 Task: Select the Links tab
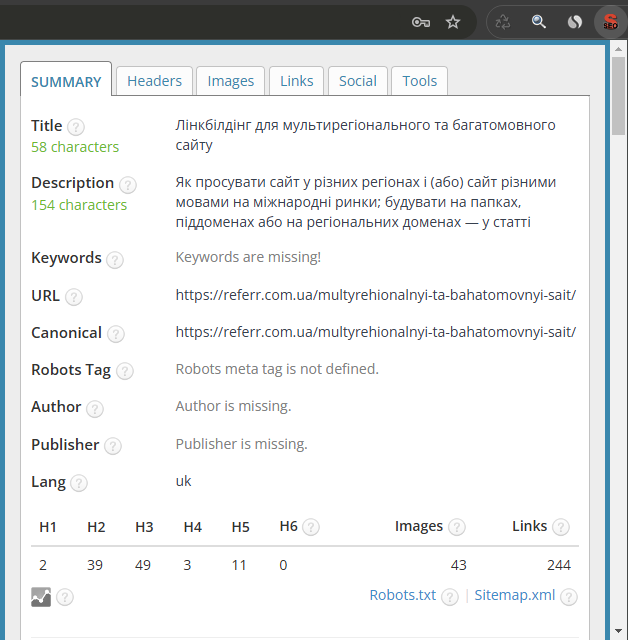tap(296, 81)
